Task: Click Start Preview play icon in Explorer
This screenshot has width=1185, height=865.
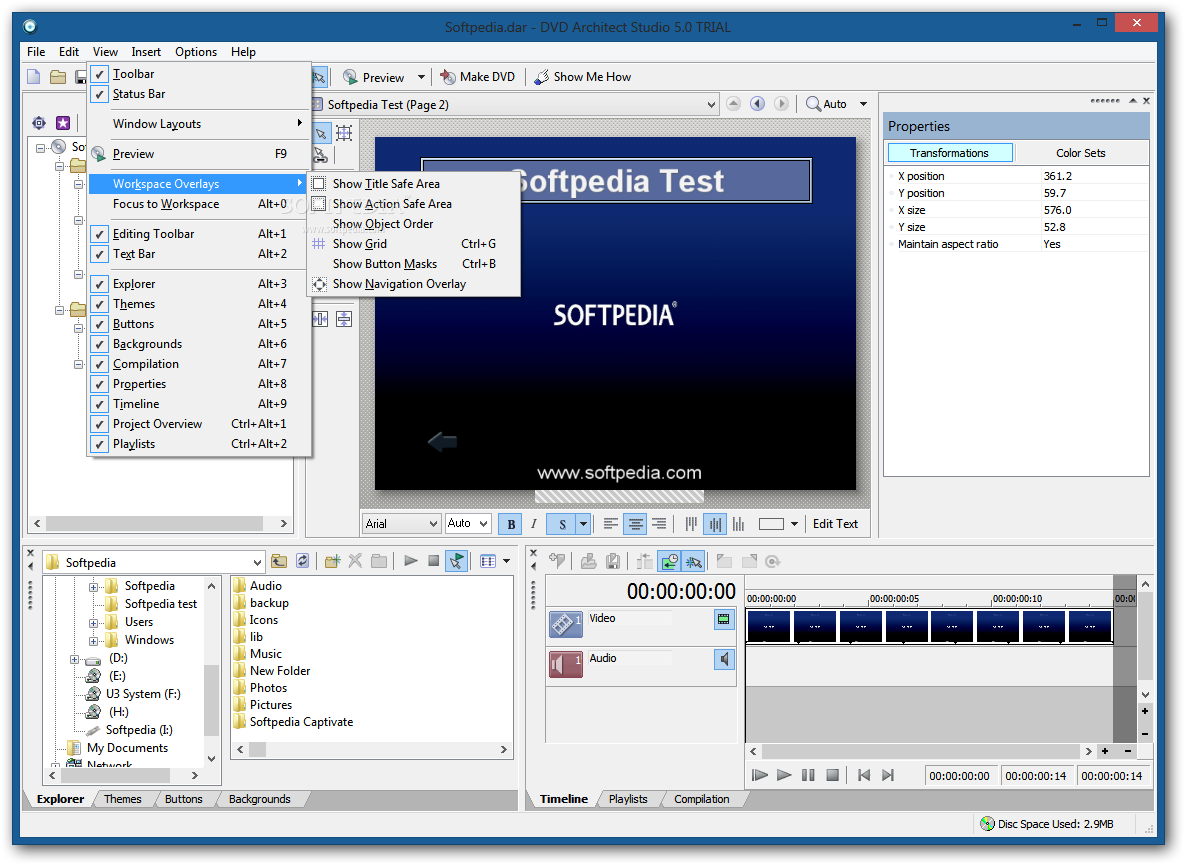Action: coord(410,561)
